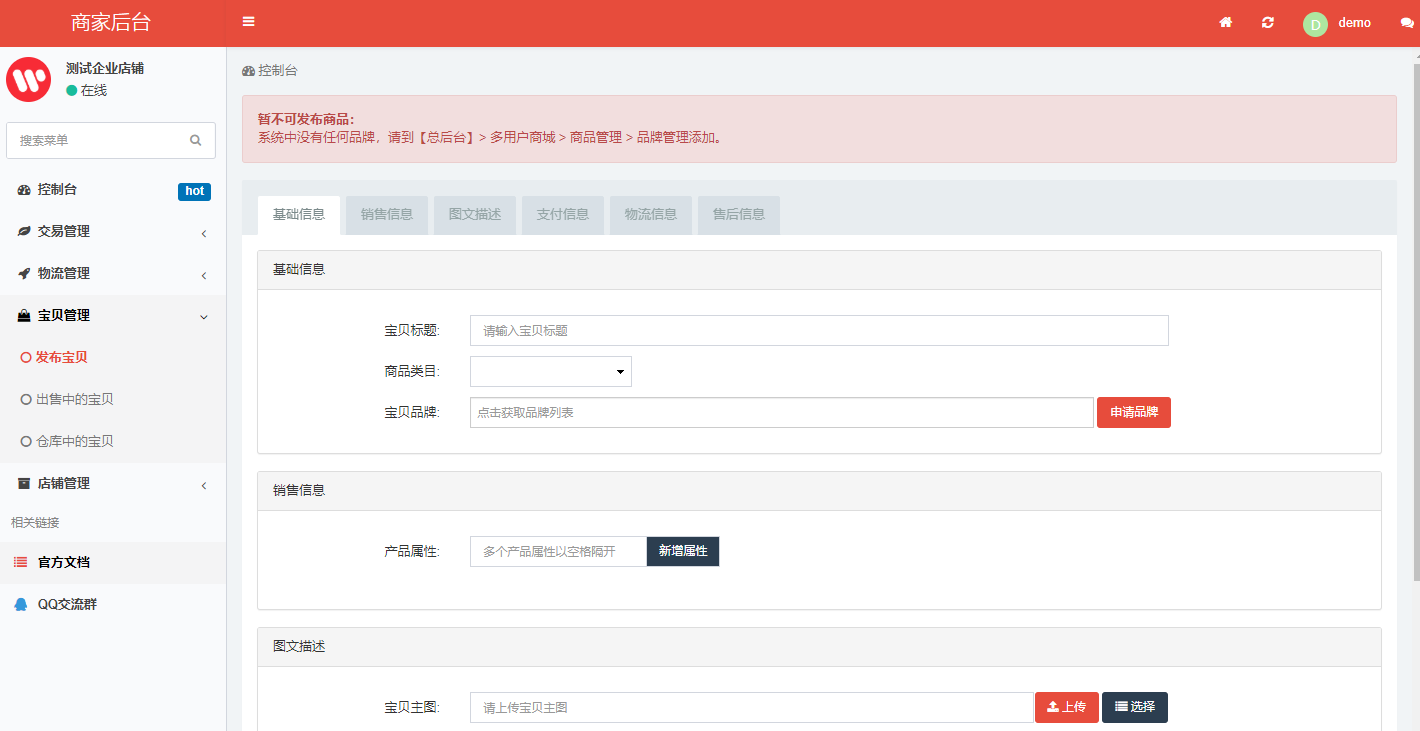Click the 暂不可发布商品 alert heading
The width and height of the screenshot is (1420, 731).
tap(306, 119)
